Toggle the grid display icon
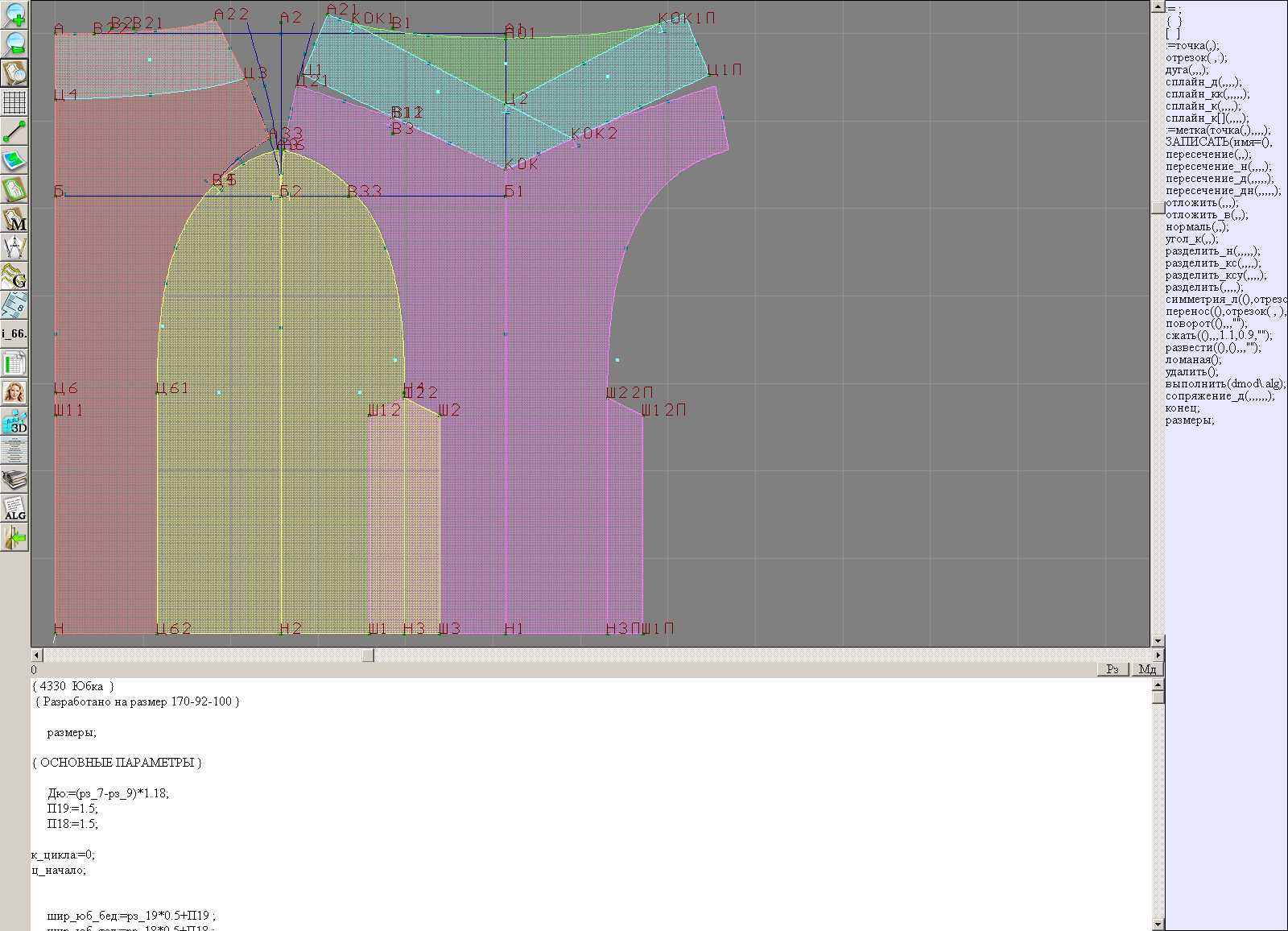 pos(14,102)
